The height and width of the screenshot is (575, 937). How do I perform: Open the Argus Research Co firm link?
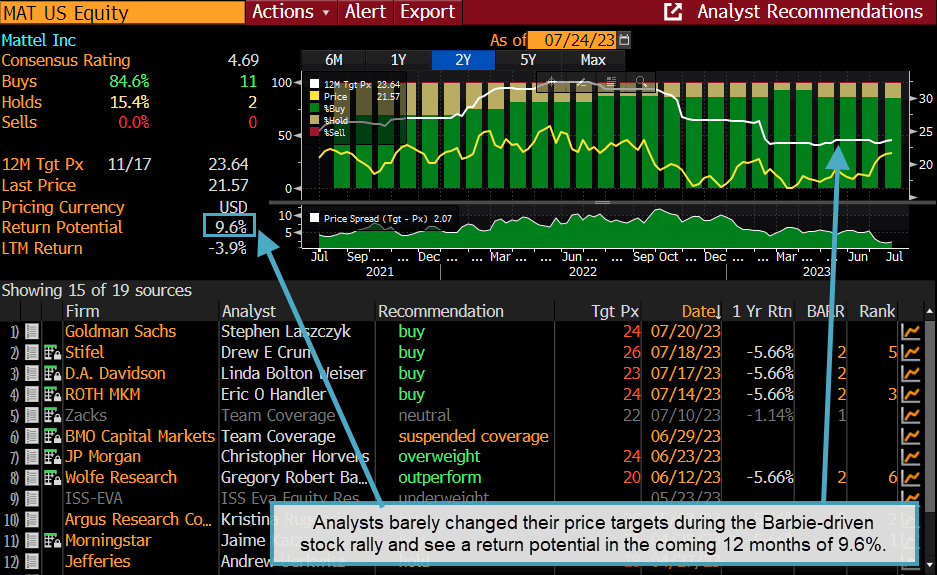click(x=138, y=519)
